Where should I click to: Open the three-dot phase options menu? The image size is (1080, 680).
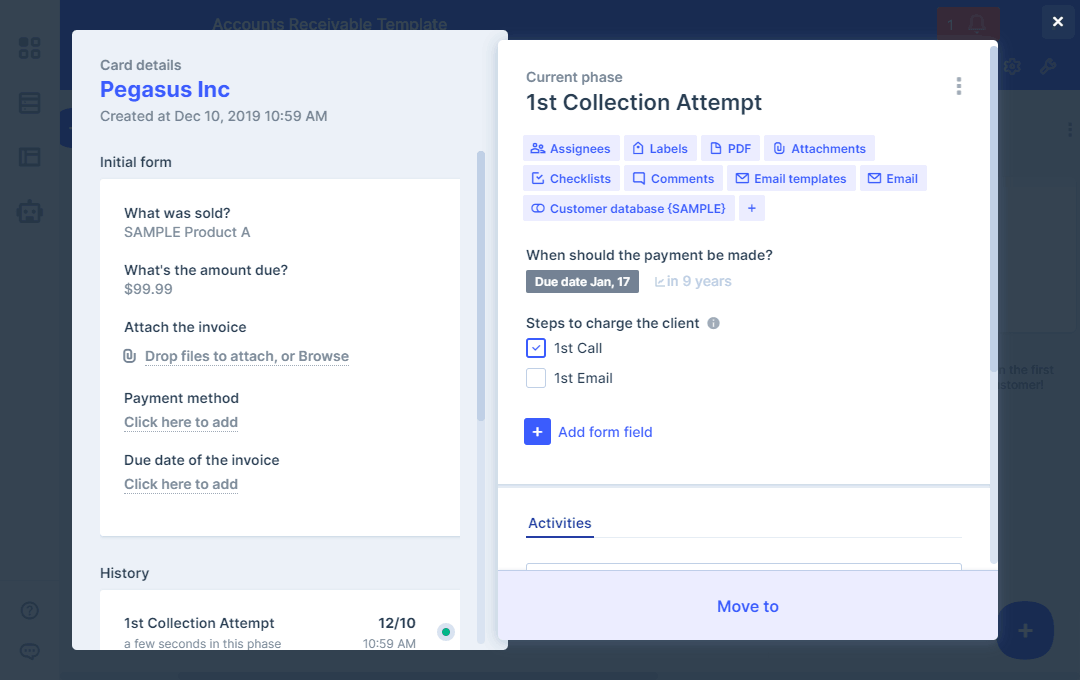point(958,86)
